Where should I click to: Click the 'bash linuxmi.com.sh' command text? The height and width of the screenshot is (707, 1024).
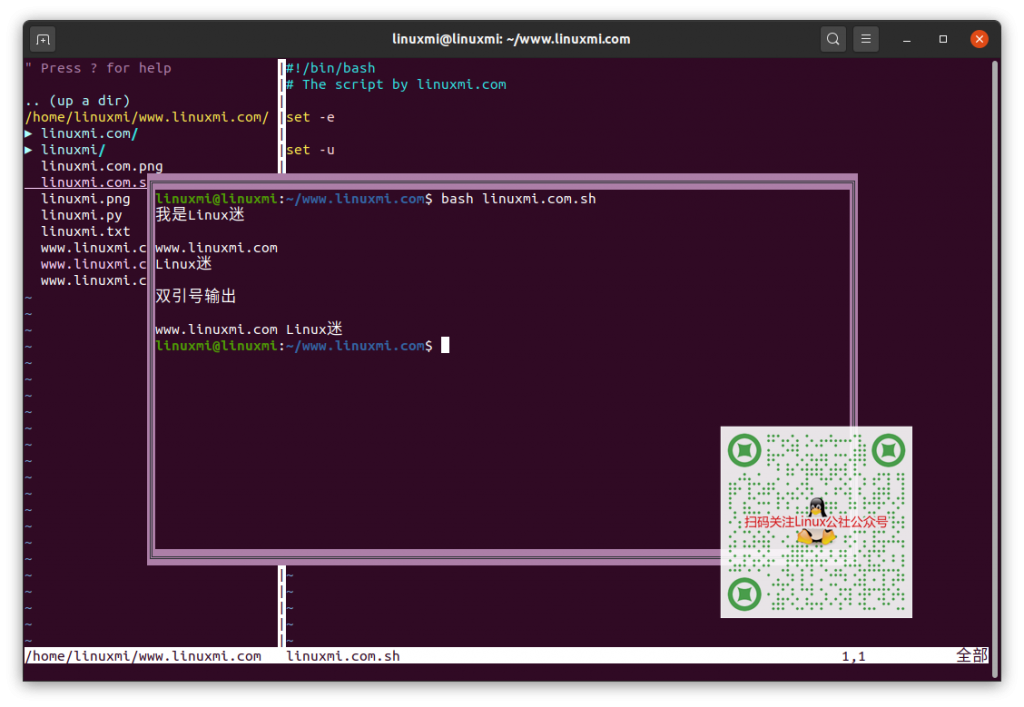point(519,198)
